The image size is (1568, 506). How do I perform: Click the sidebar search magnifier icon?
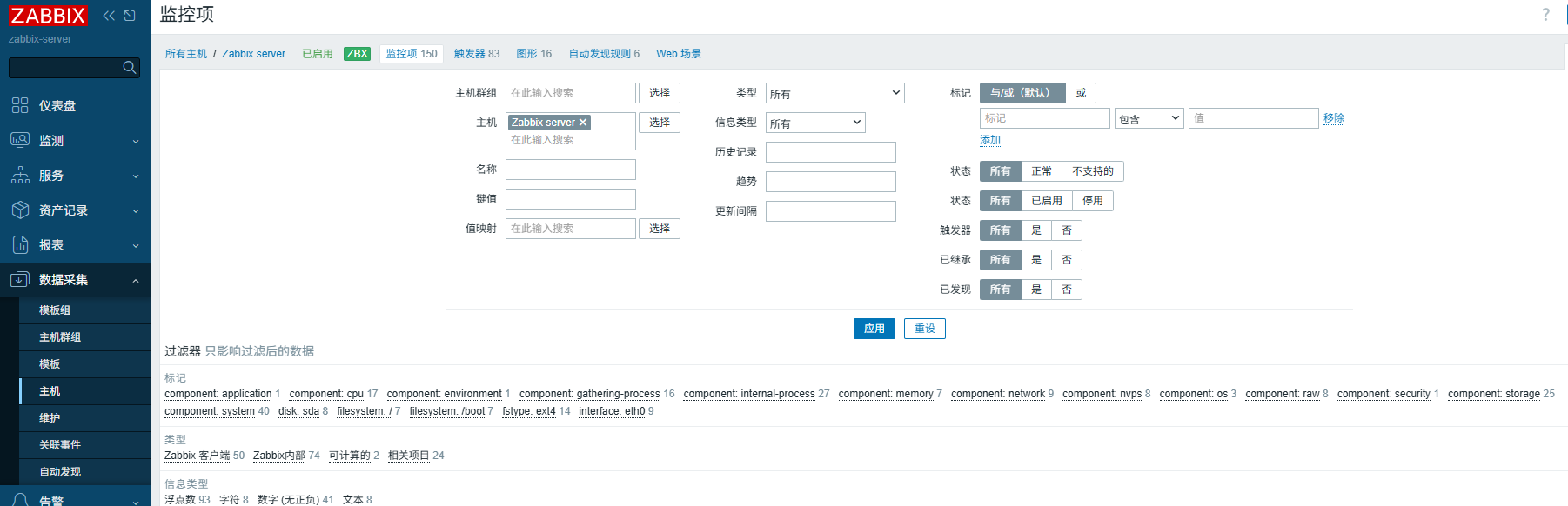(x=130, y=67)
